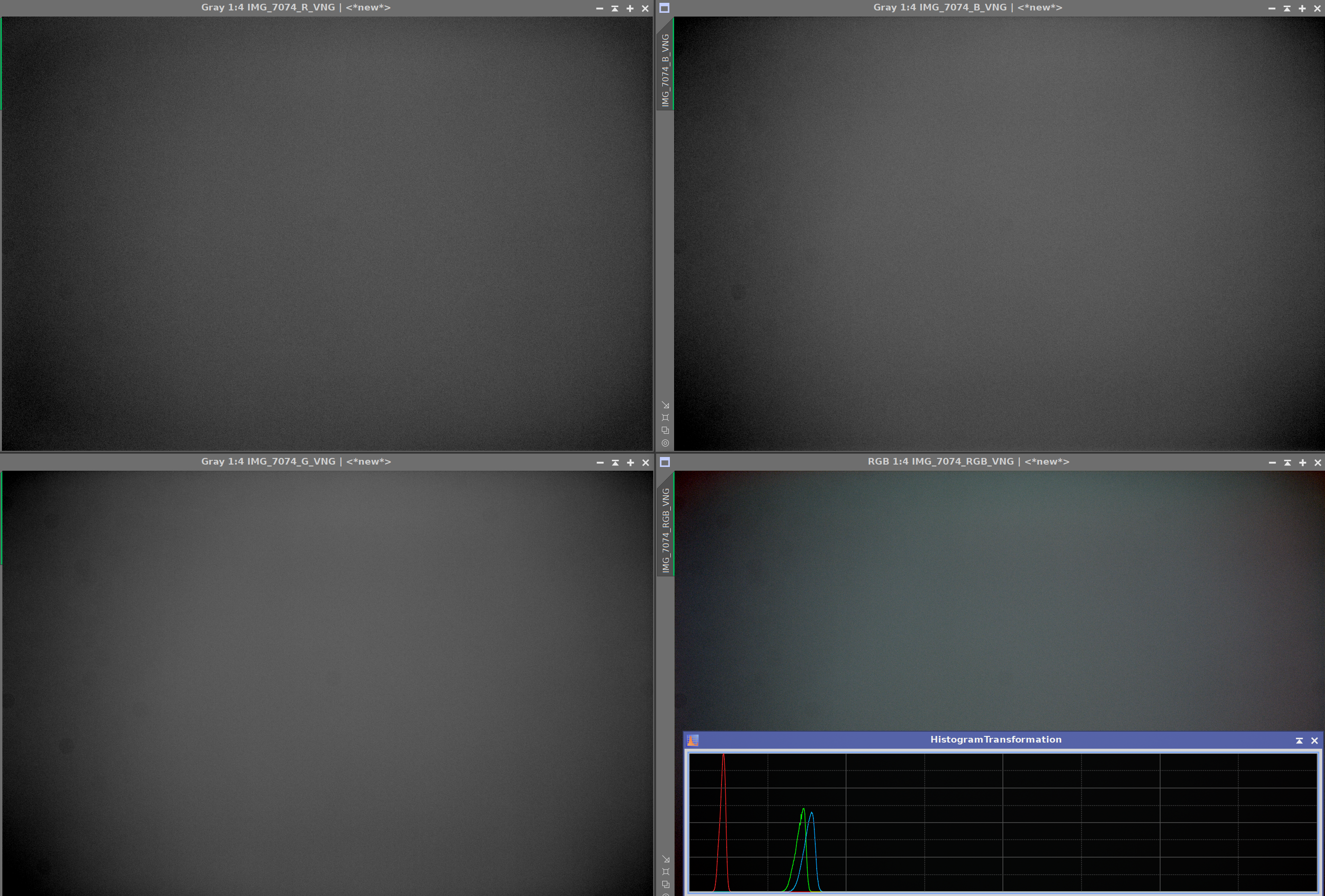Click the concentric circles icon in B_VNG sidebar

click(x=666, y=443)
